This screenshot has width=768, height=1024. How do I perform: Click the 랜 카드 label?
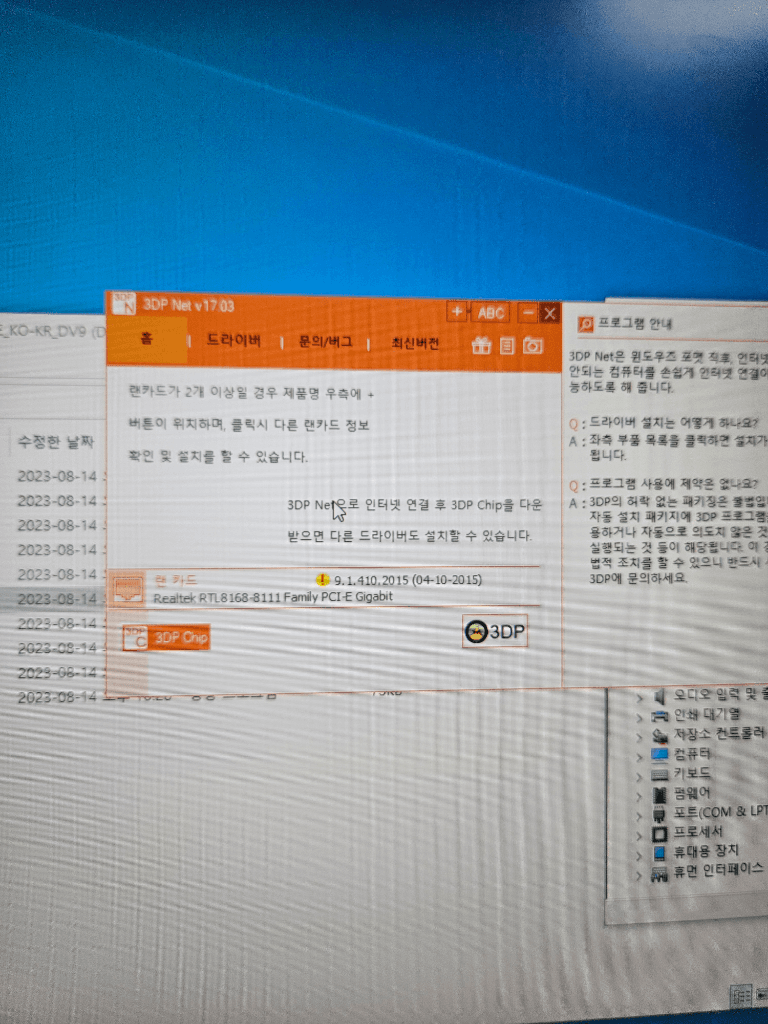(x=176, y=579)
